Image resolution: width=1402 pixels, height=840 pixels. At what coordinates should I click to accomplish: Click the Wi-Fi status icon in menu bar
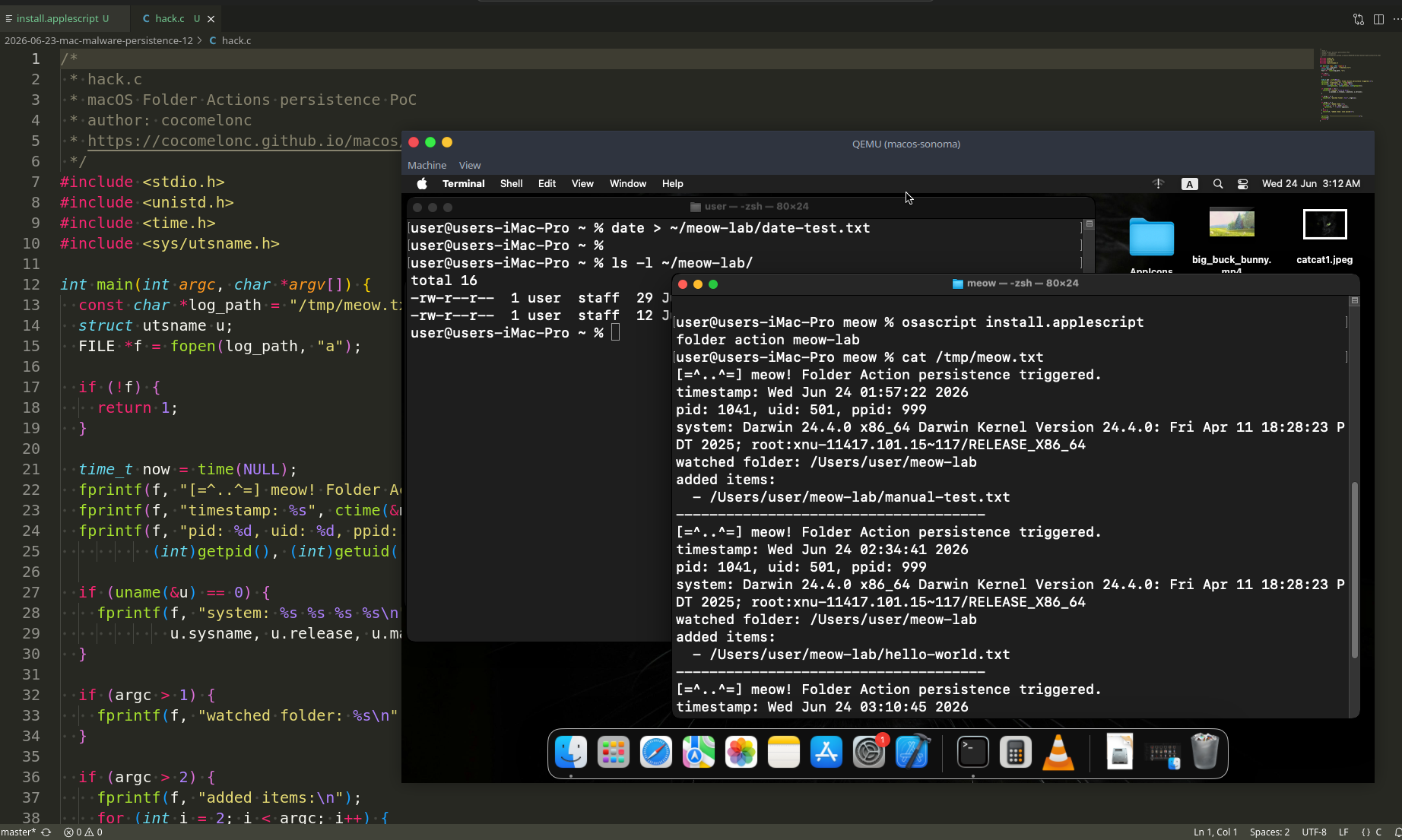point(1159,184)
